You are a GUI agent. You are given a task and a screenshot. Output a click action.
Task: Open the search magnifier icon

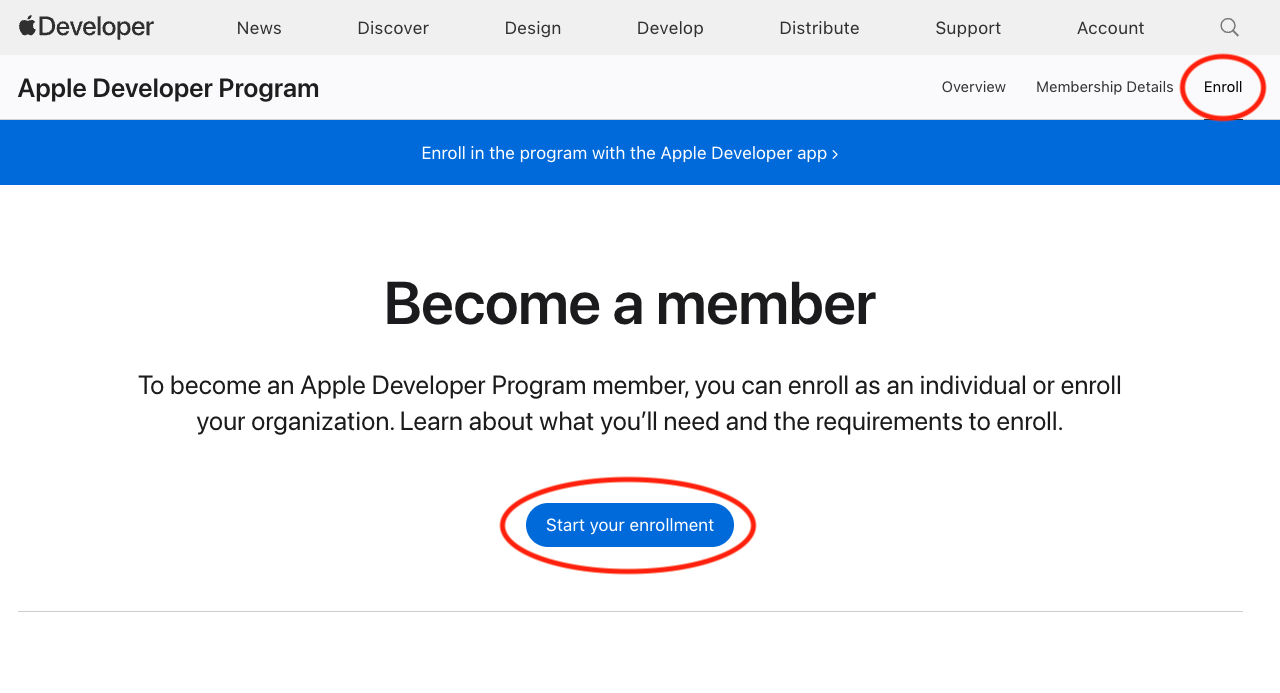tap(1229, 27)
